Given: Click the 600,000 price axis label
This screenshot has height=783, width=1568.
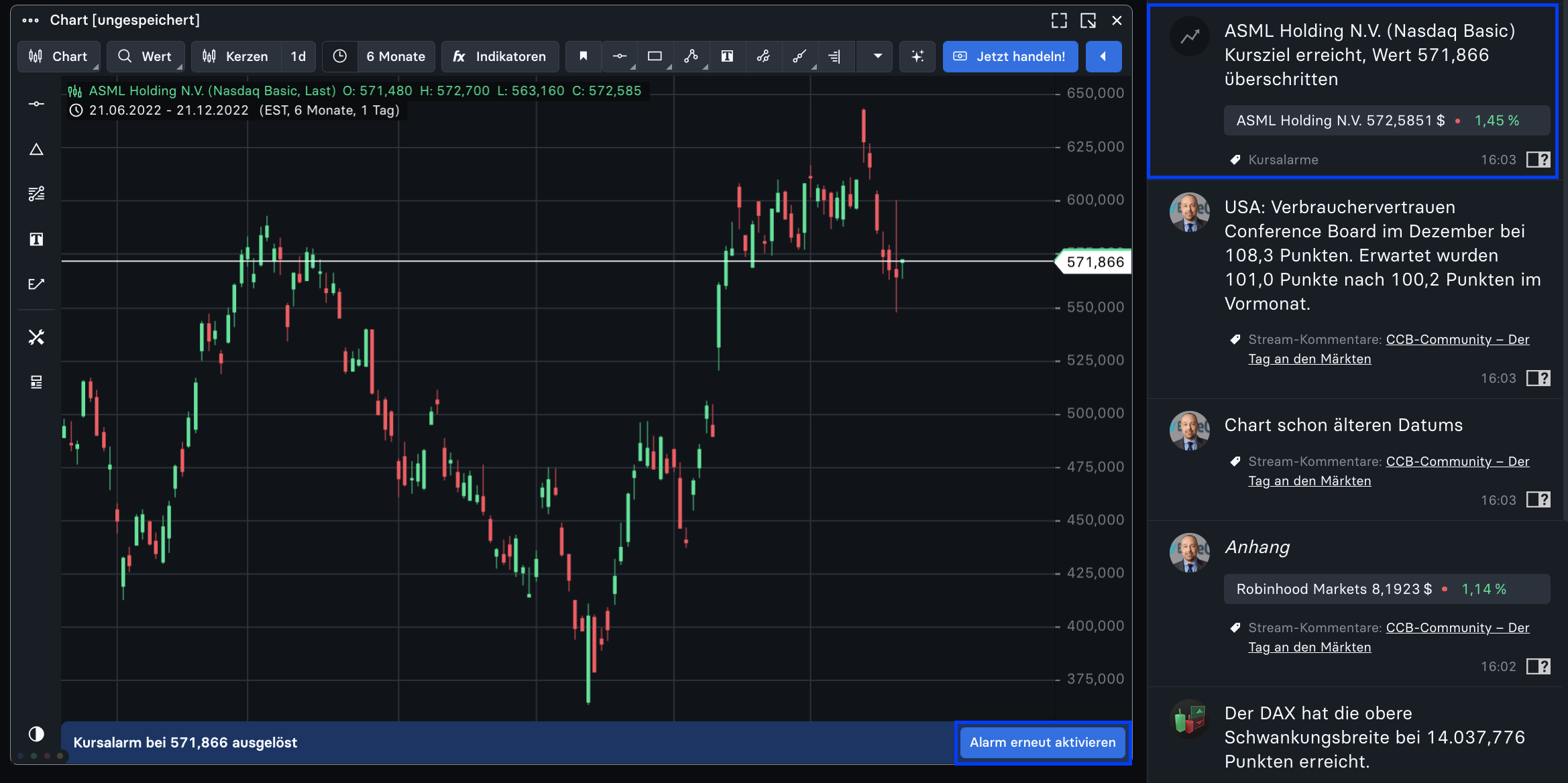Looking at the screenshot, I should (1095, 200).
